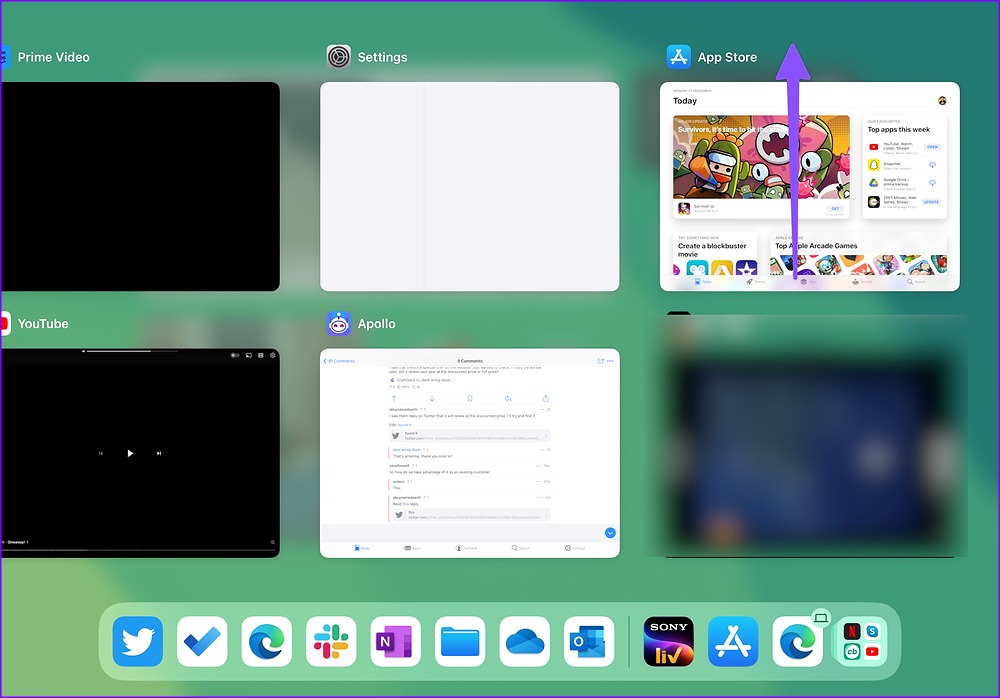The width and height of the screenshot is (1000, 698).
Task: Open the Search tab in Apollo
Action: click(x=520, y=548)
